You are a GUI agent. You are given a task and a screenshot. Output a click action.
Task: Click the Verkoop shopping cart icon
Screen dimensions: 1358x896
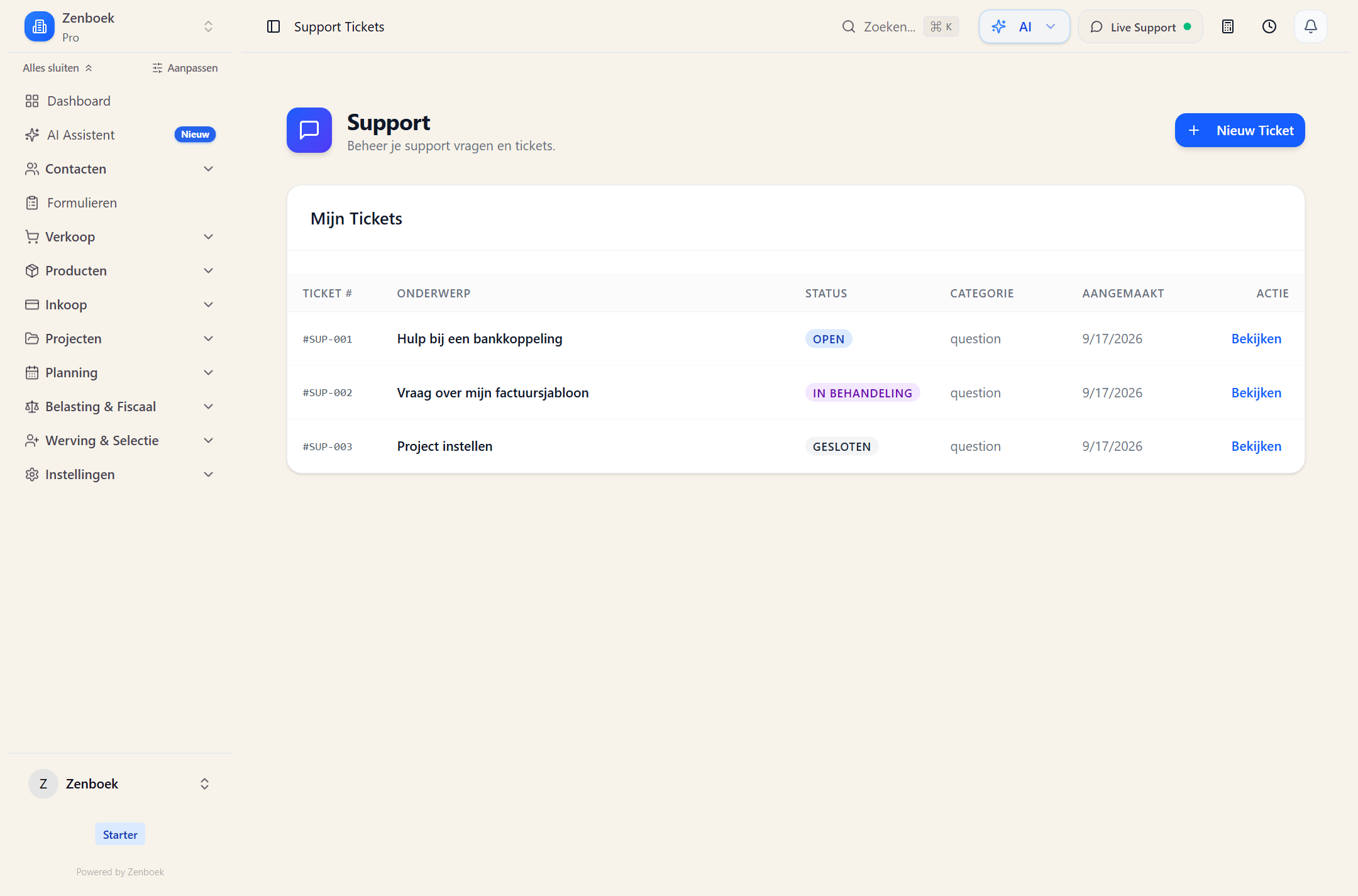32,237
